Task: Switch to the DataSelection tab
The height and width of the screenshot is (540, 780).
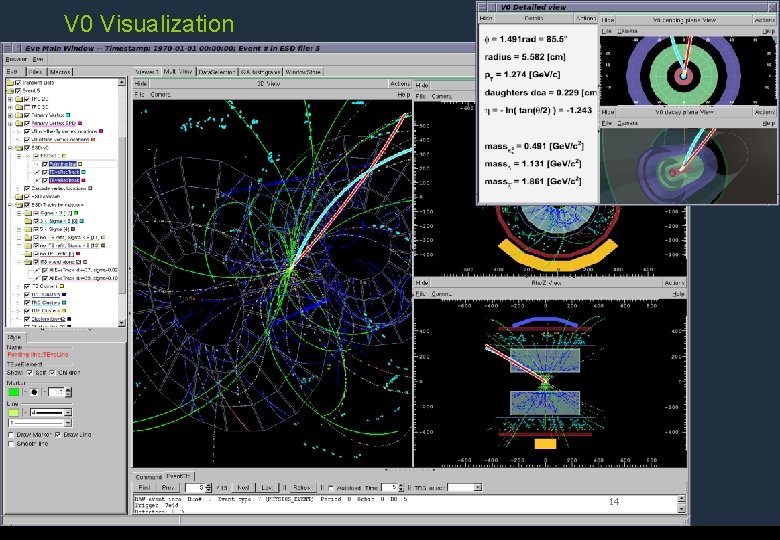Action: pyautogui.click(x=216, y=72)
